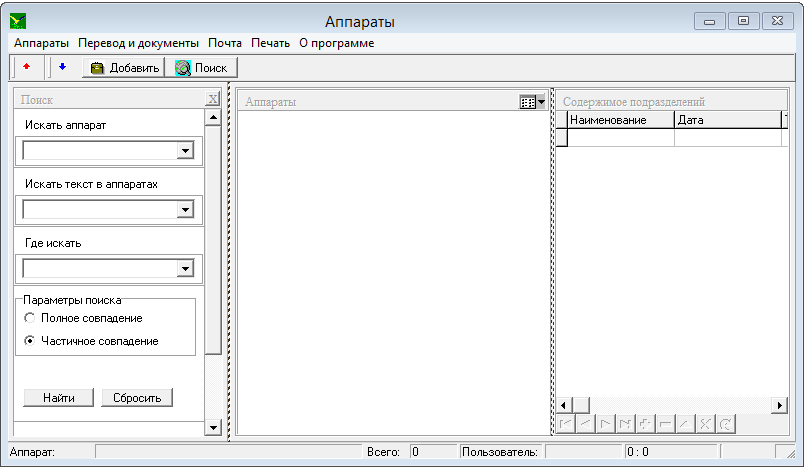Click the empty Наименование cell in grid
Viewport: 808px width, 468px height.
621,138
